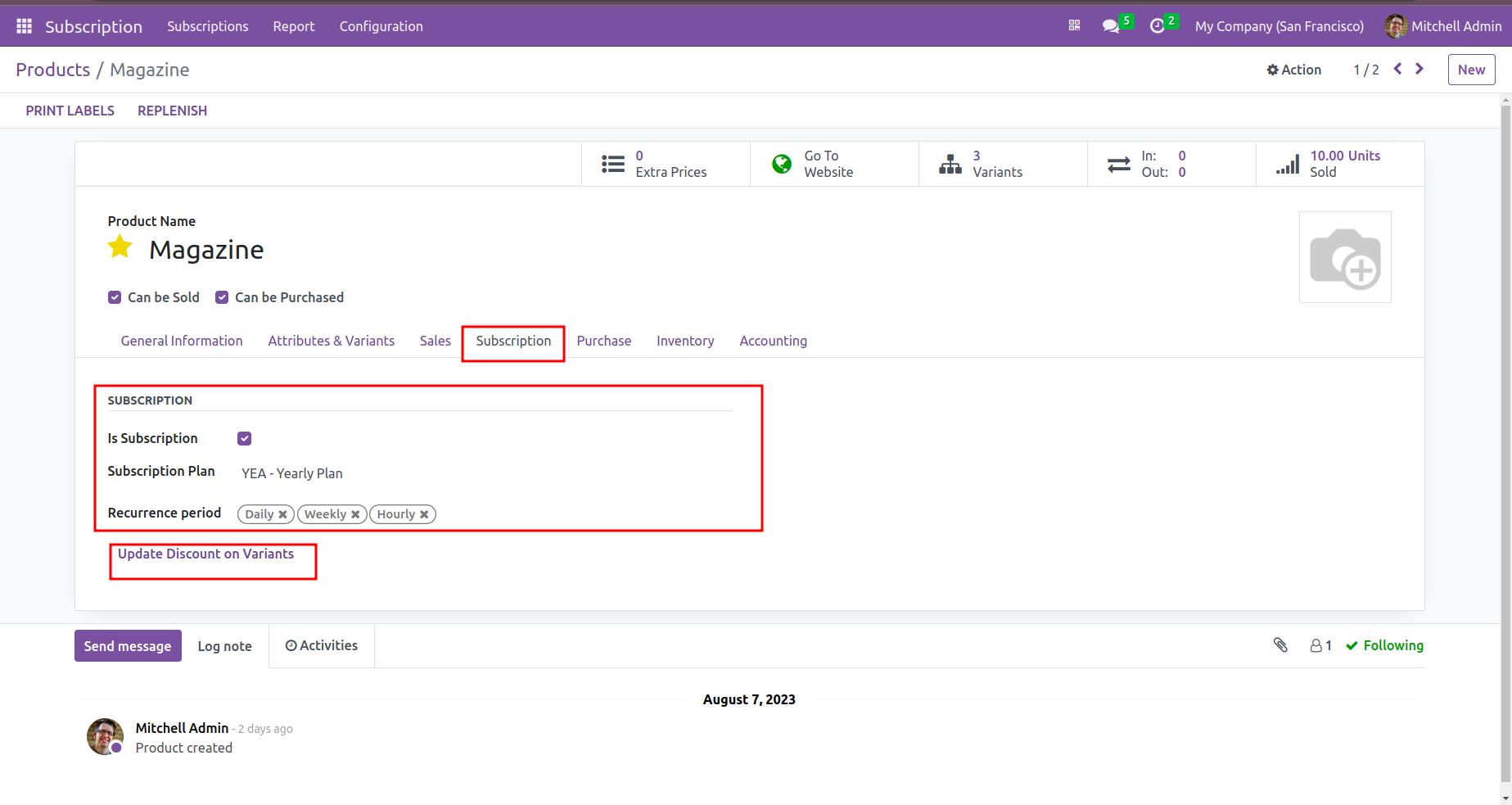1512x805 pixels.
Task: Click Update Discount on Variants link
Action: point(205,554)
